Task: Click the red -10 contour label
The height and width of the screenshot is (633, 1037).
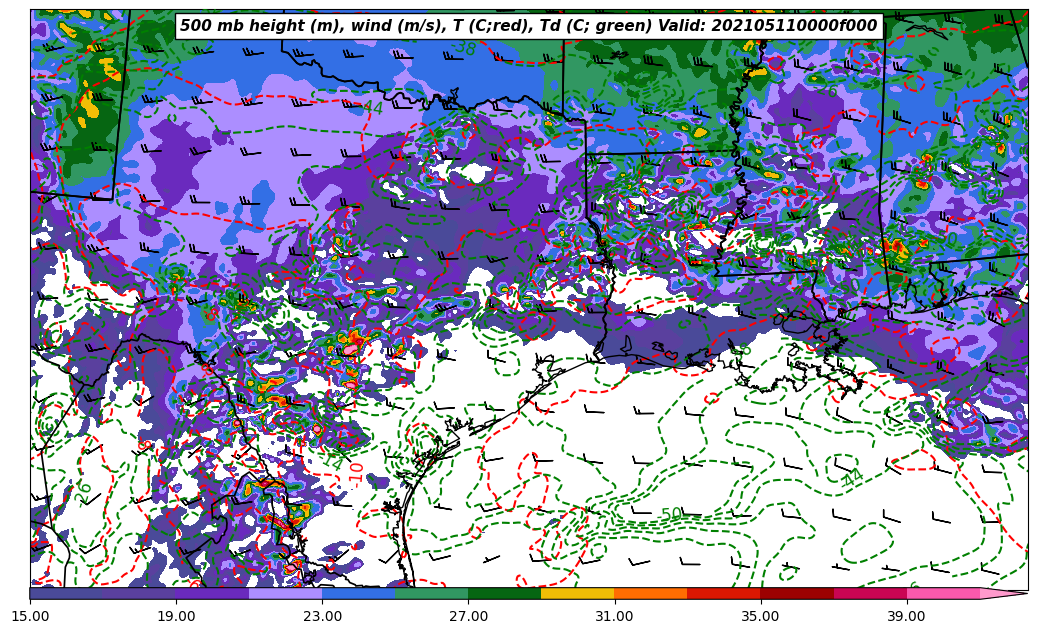Action: point(356,475)
